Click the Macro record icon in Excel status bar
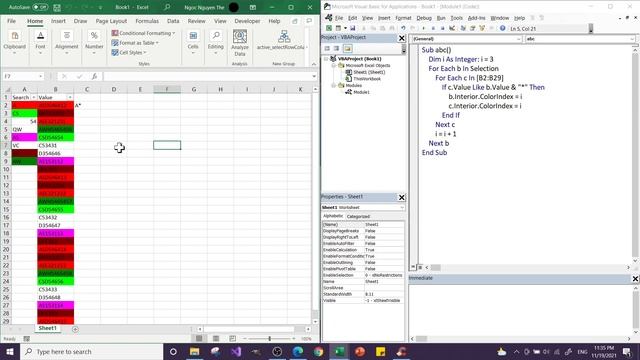The width and height of the screenshot is (640, 360). pos(27,339)
